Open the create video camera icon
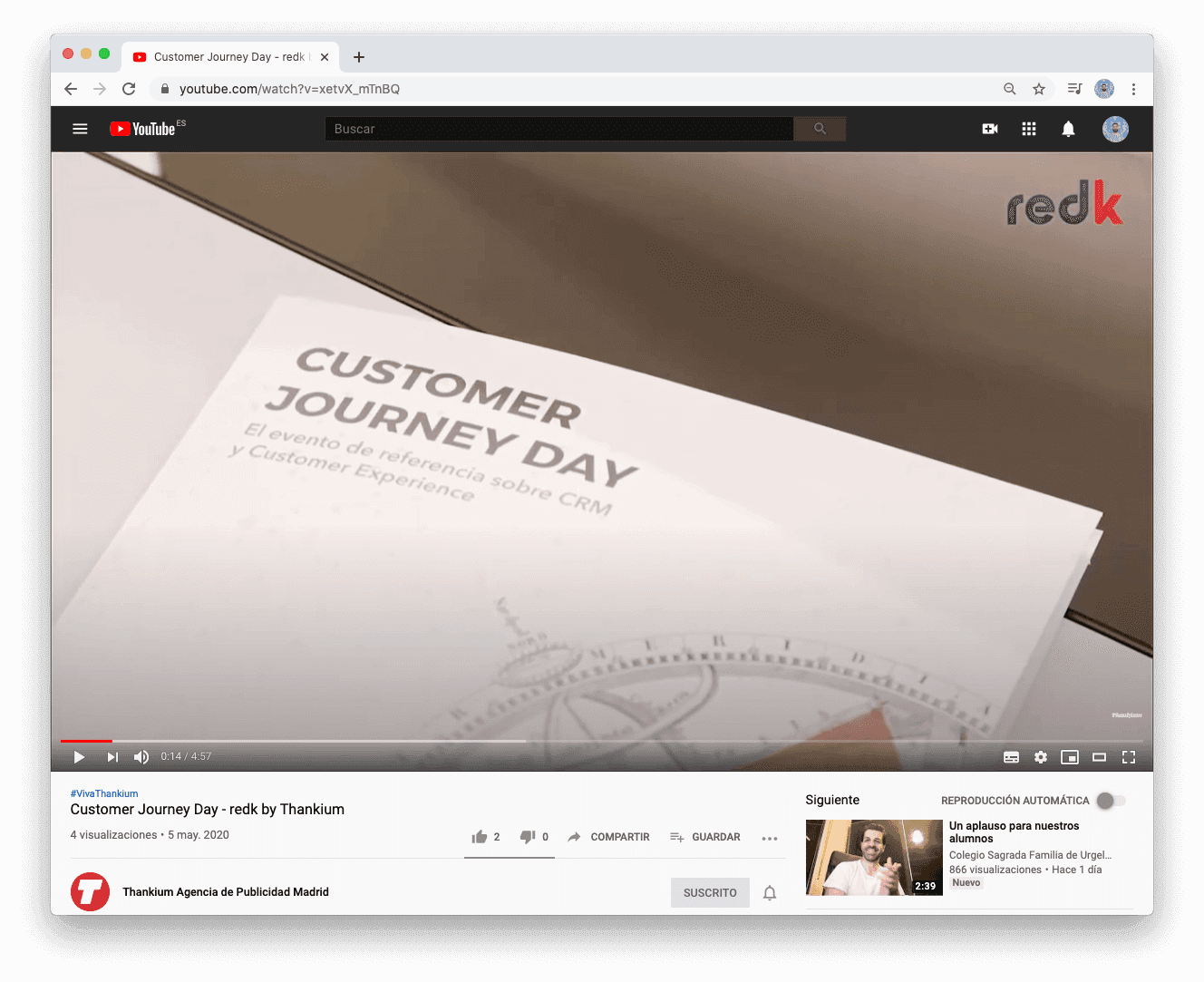This screenshot has width=1204, height=982. (990, 129)
